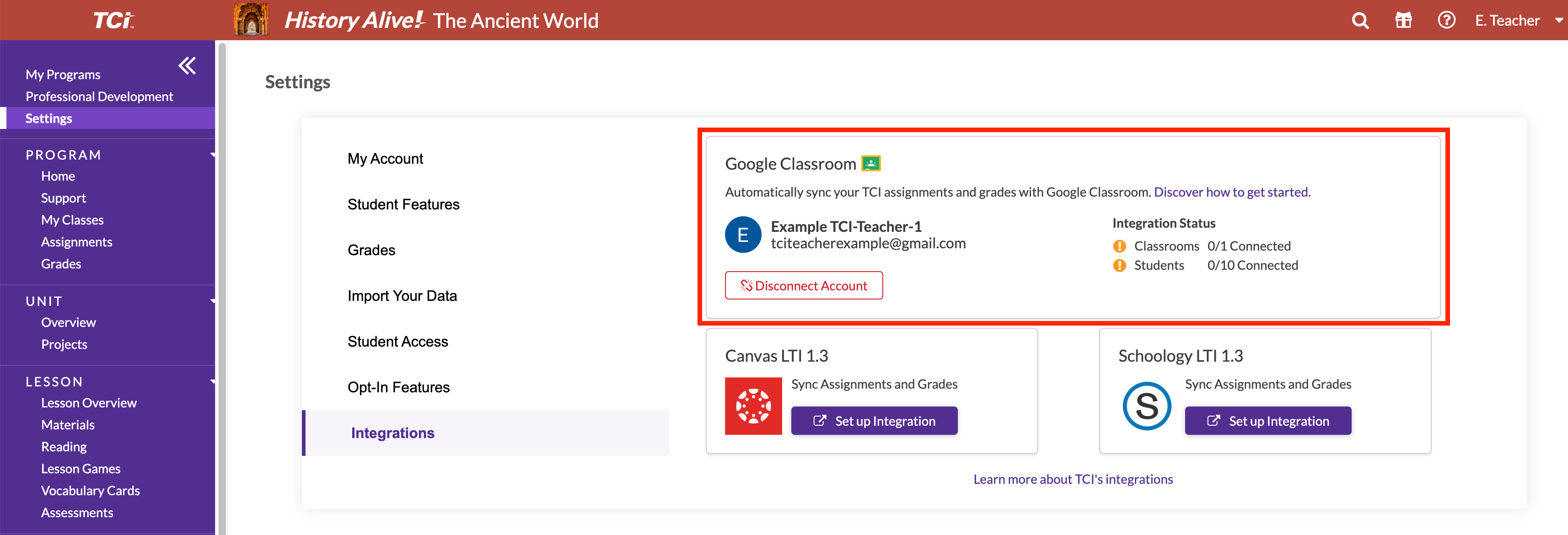Click the Canvas logo icon
1568x535 pixels.
753,405
